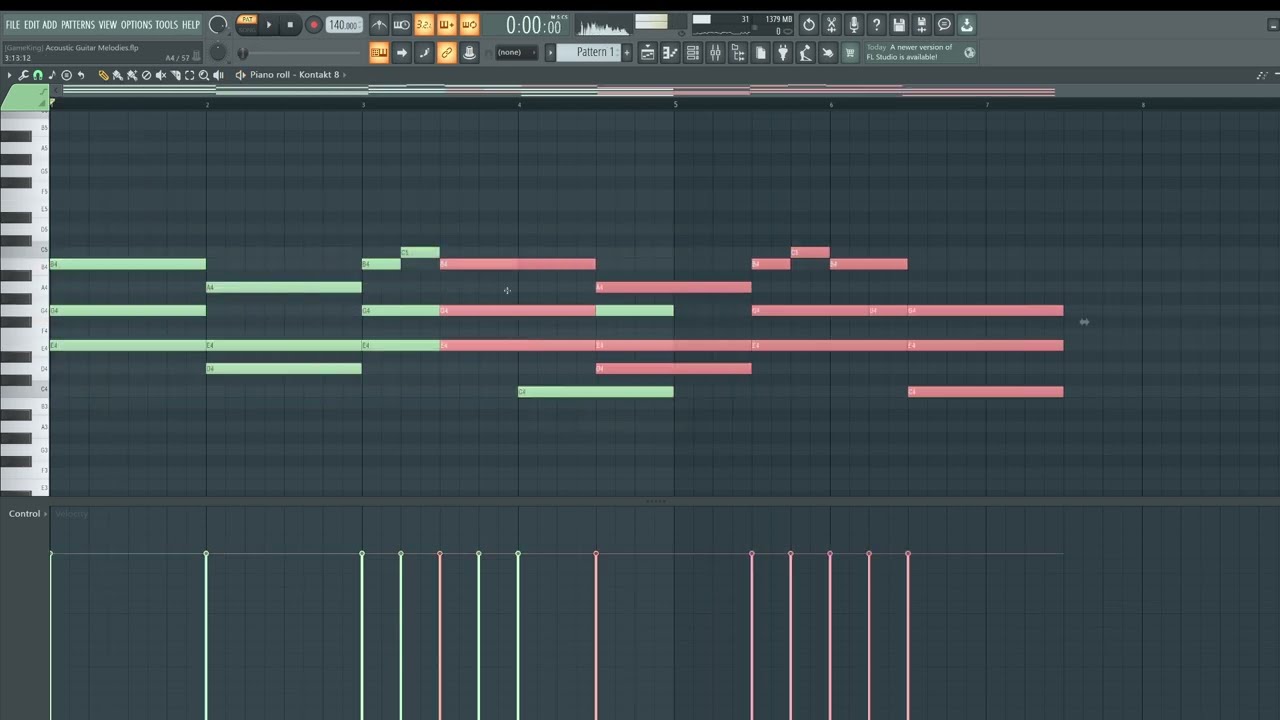1280x720 pixels.
Task: Open the Browser icon
Action: pos(738,53)
